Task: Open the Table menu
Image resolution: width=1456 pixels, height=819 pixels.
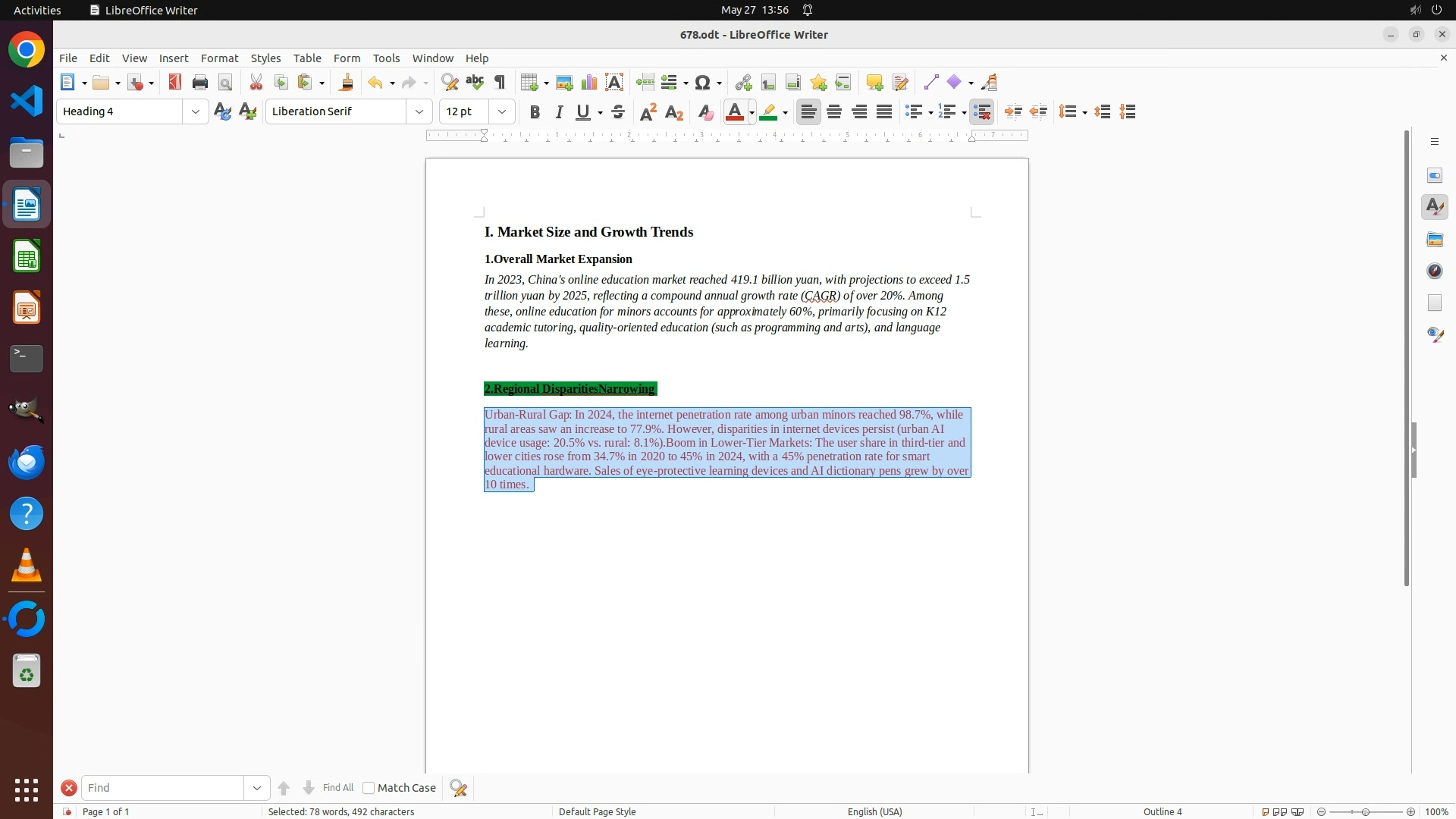Action: tap(307, 58)
